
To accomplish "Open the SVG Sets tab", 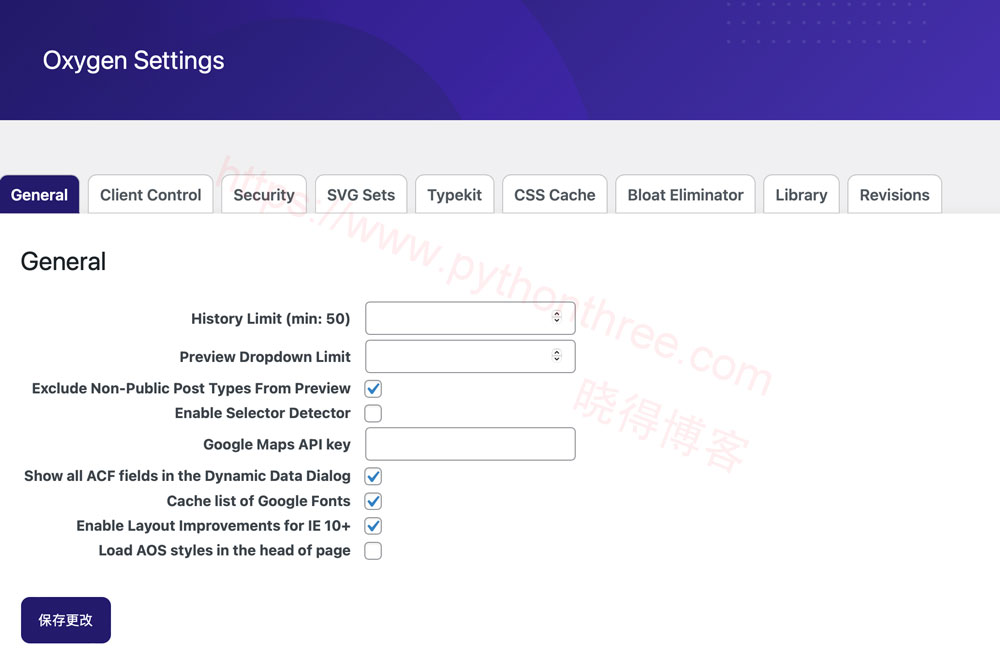I will [x=361, y=195].
